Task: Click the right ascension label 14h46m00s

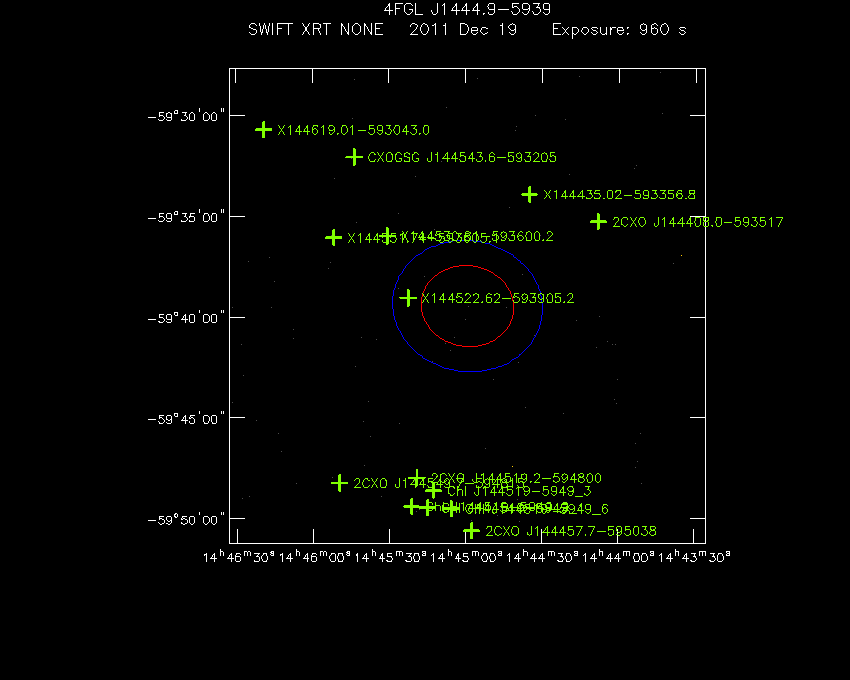Action: tap(315, 557)
